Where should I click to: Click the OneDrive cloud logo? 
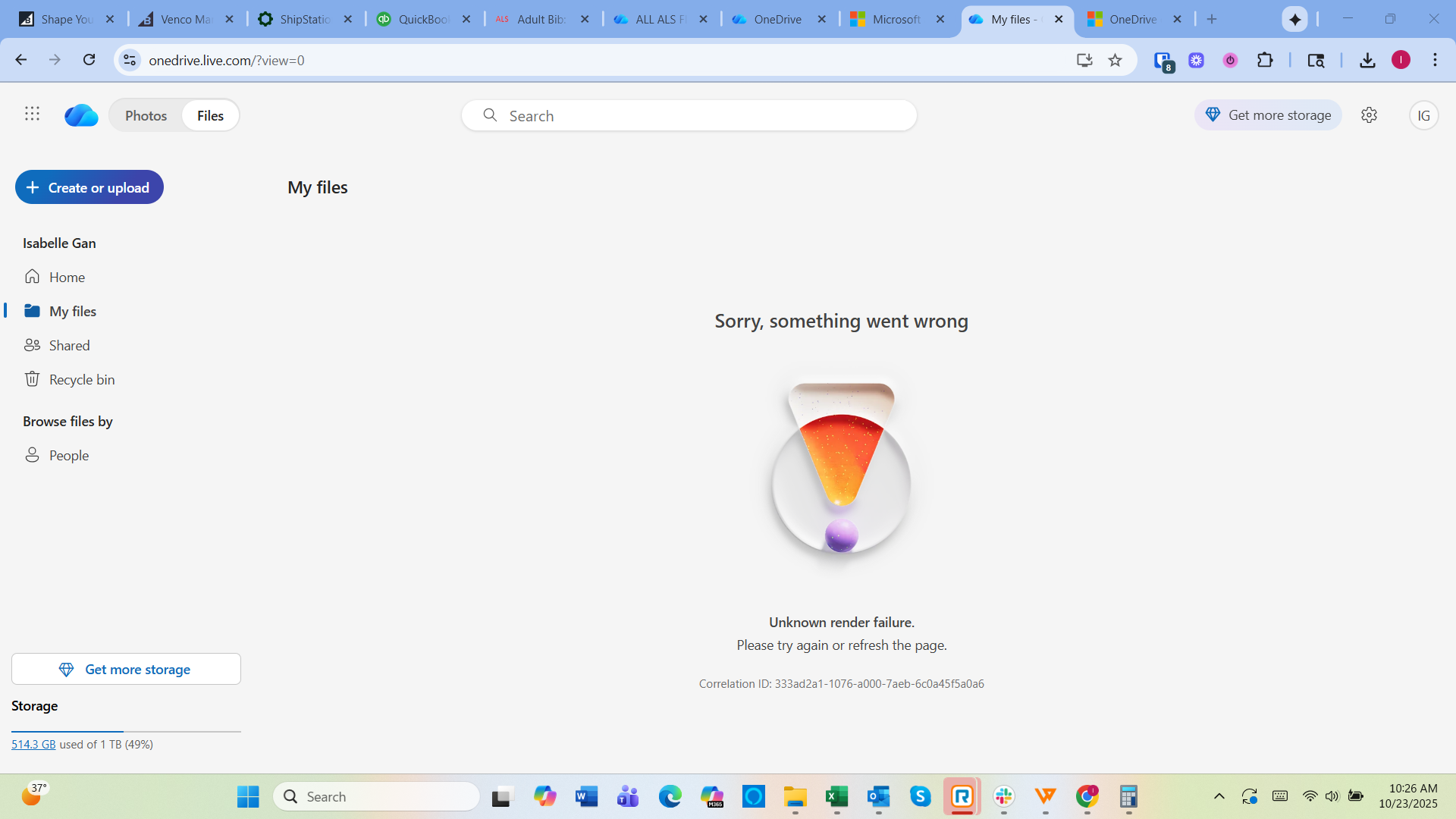tap(81, 115)
